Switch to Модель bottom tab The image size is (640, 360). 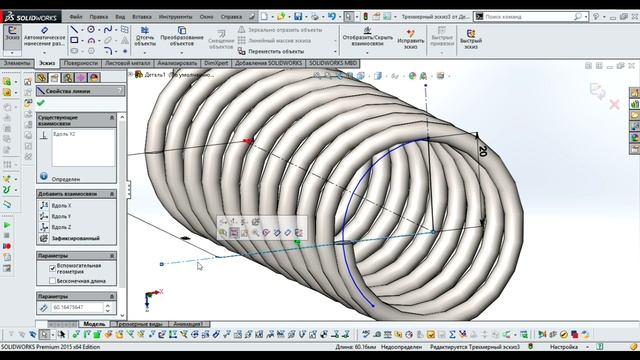coord(94,324)
